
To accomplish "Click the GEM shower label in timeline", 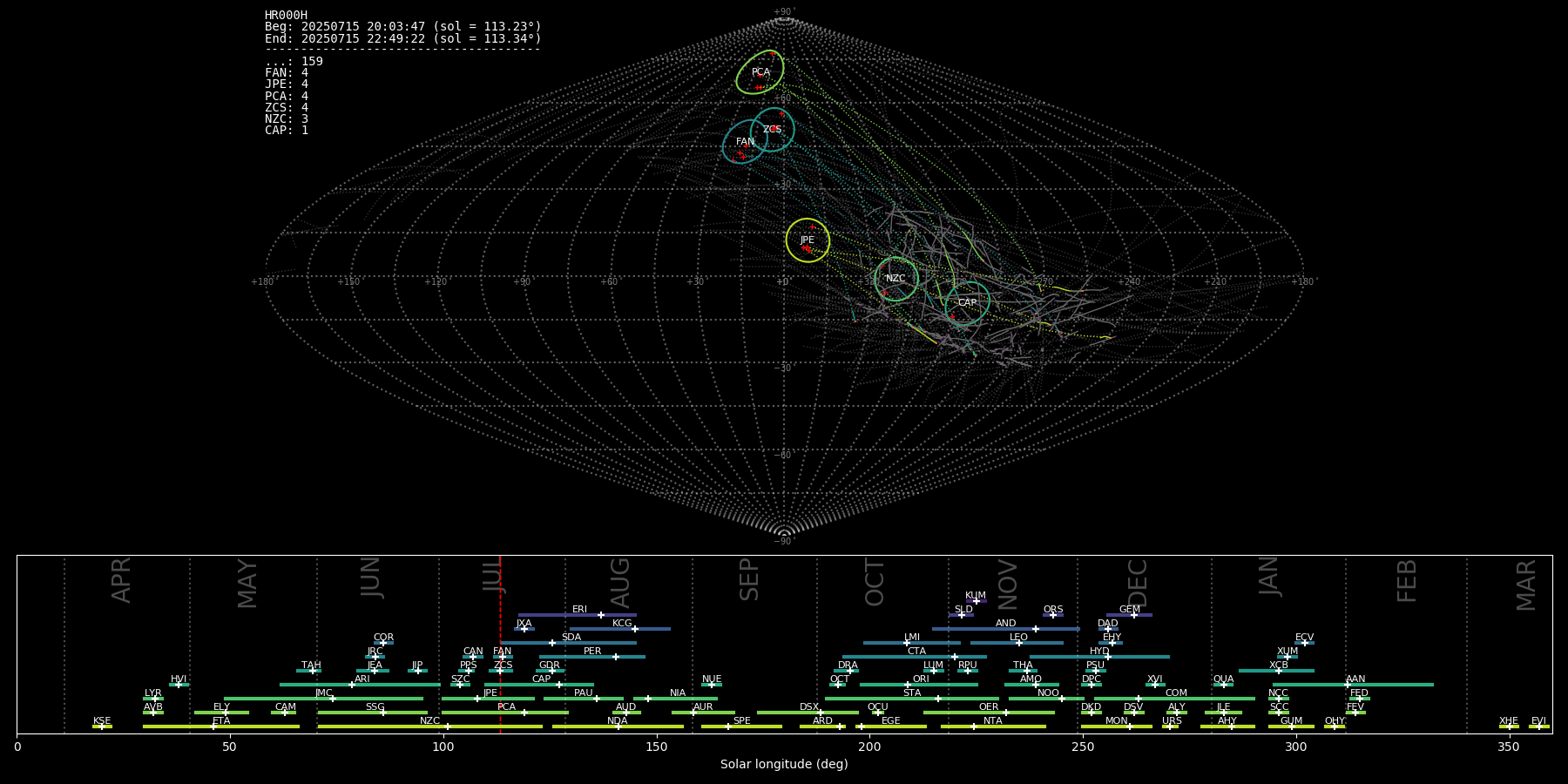I will [x=1130, y=610].
